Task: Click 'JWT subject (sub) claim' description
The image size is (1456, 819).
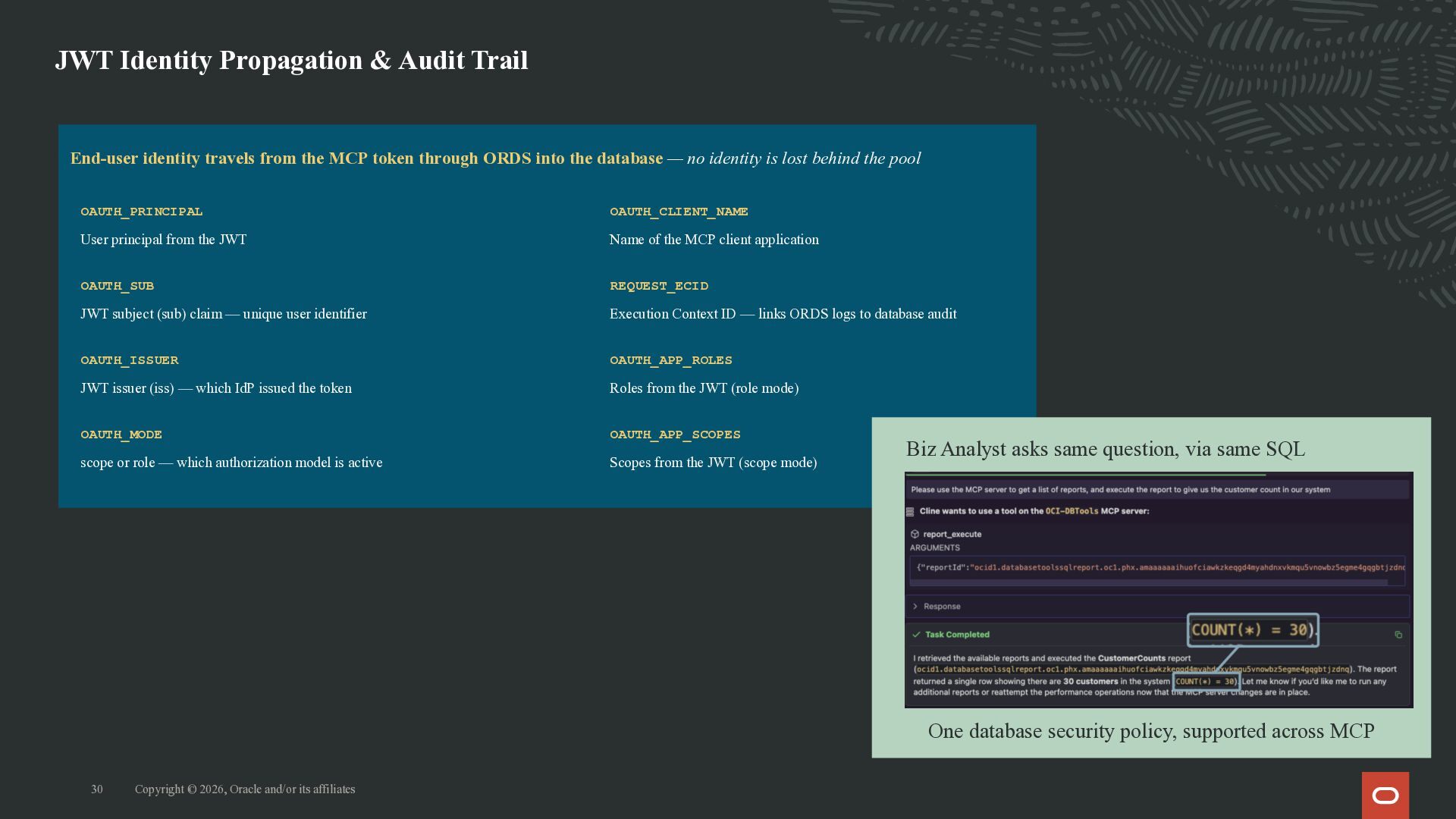Action: (224, 314)
